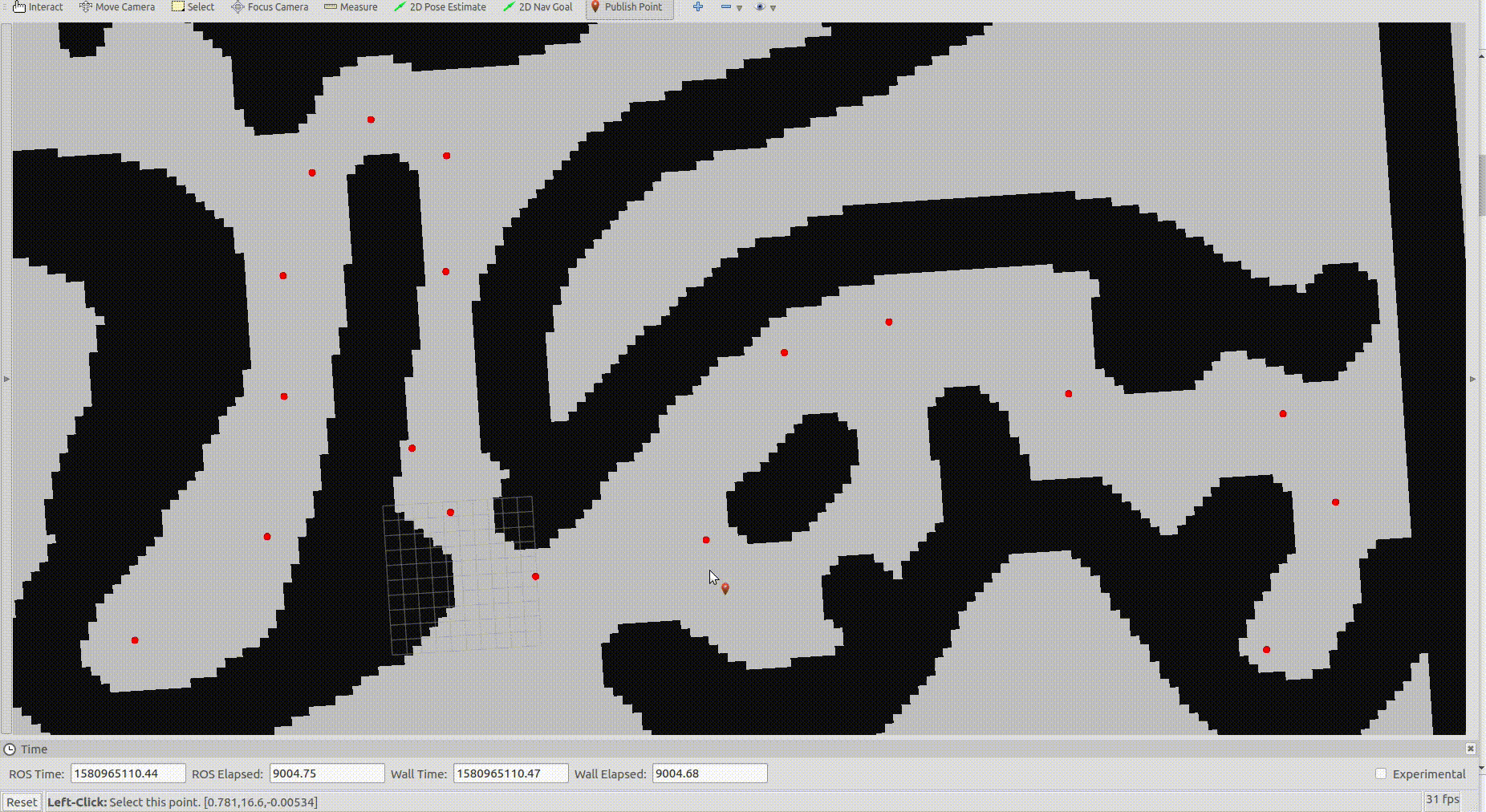Enable the Measure tool

[350, 6]
